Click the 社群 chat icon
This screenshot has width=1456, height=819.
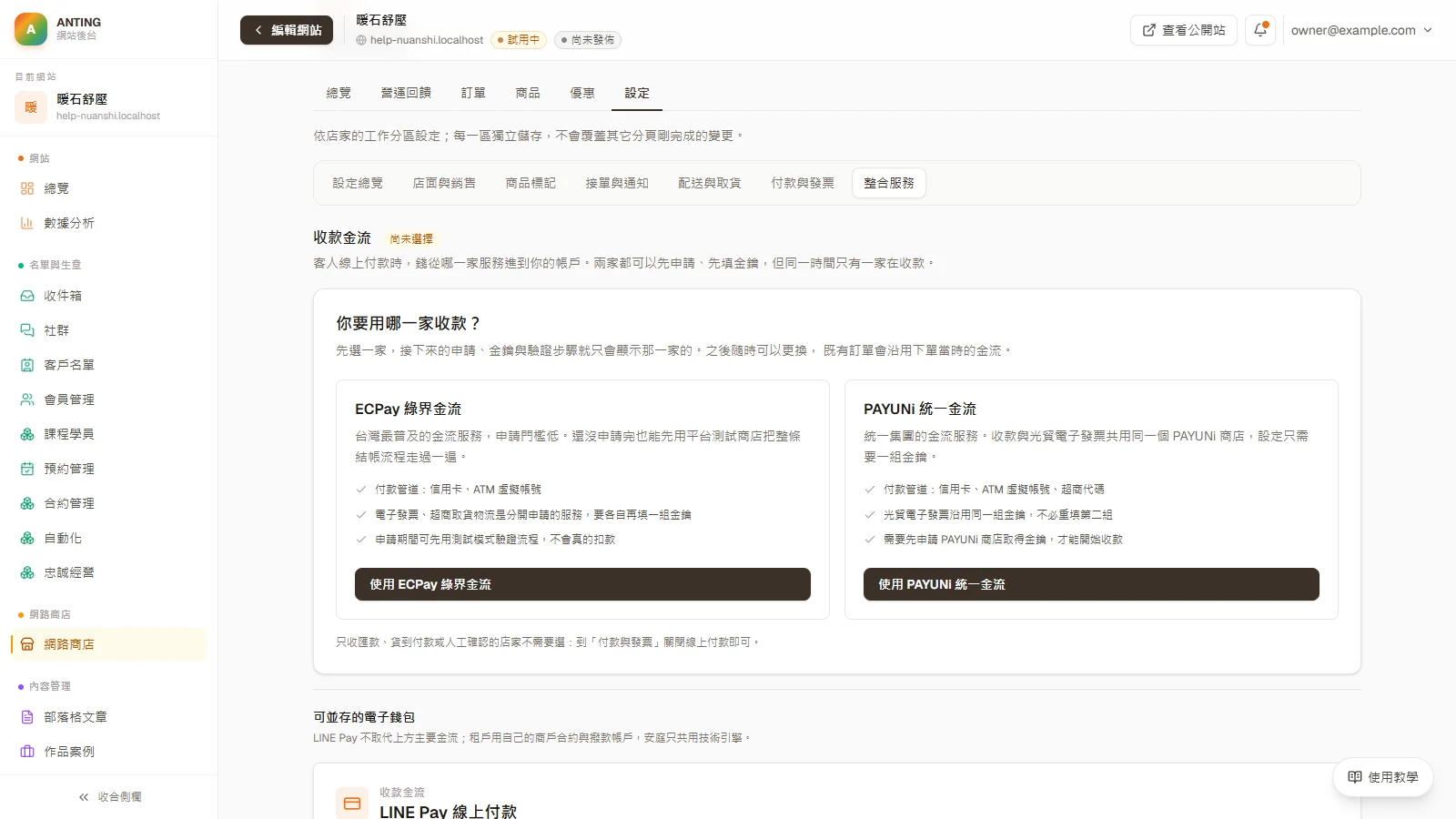27,330
